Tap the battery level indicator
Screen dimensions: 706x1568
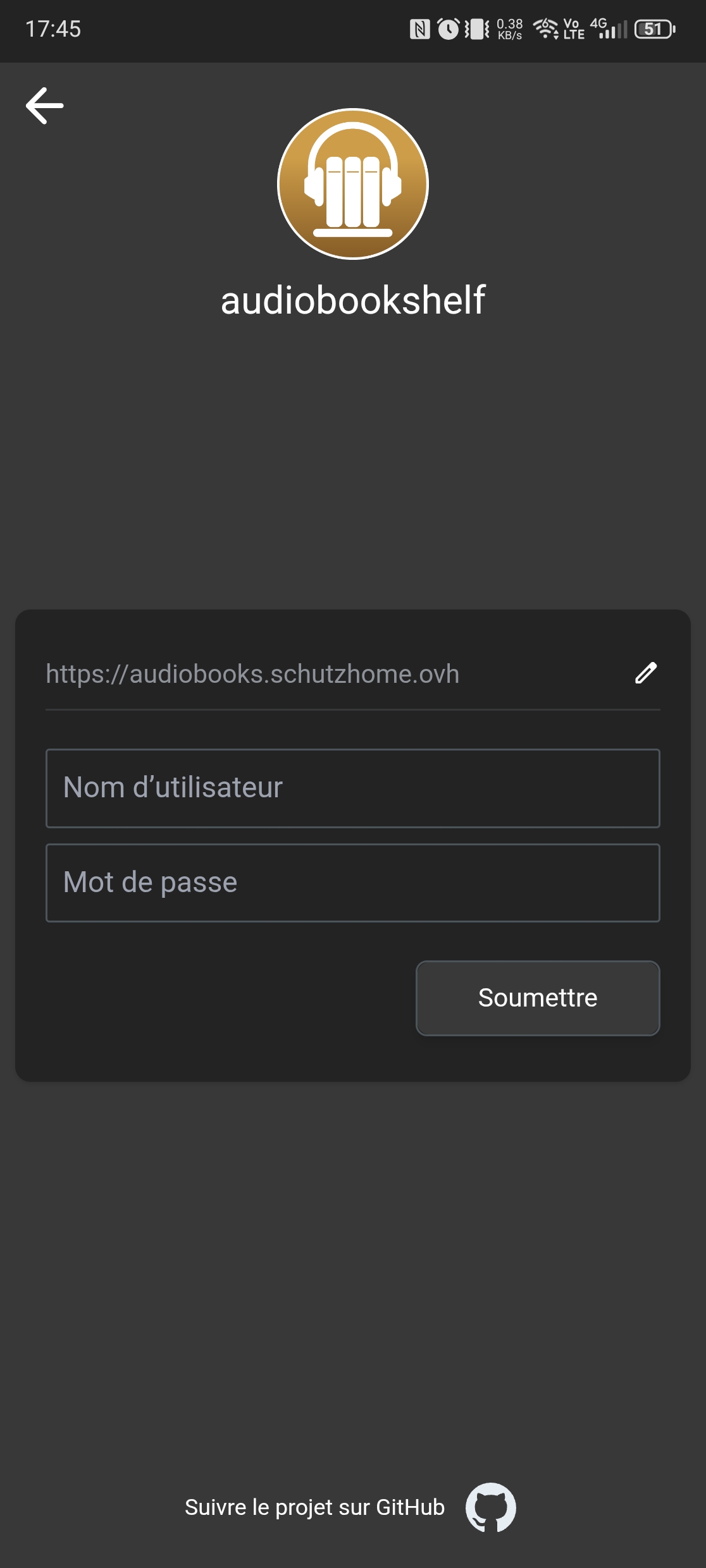click(655, 29)
